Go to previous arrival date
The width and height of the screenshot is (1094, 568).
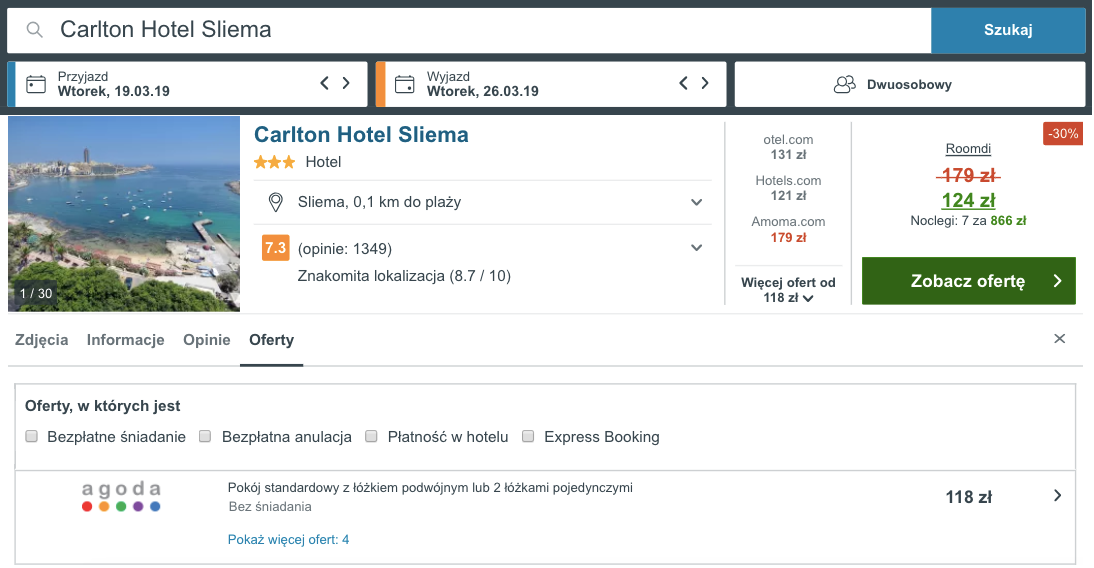[x=324, y=83]
